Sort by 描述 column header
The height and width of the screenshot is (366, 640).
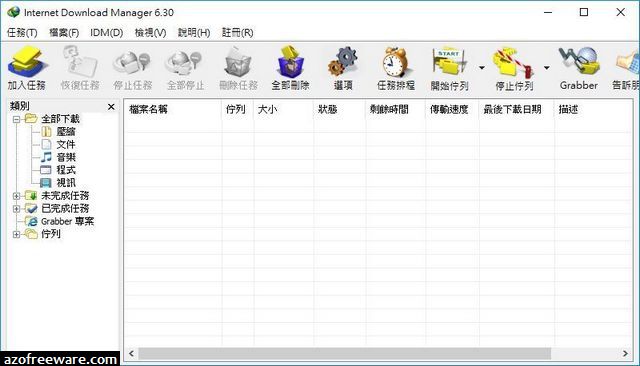coord(593,109)
